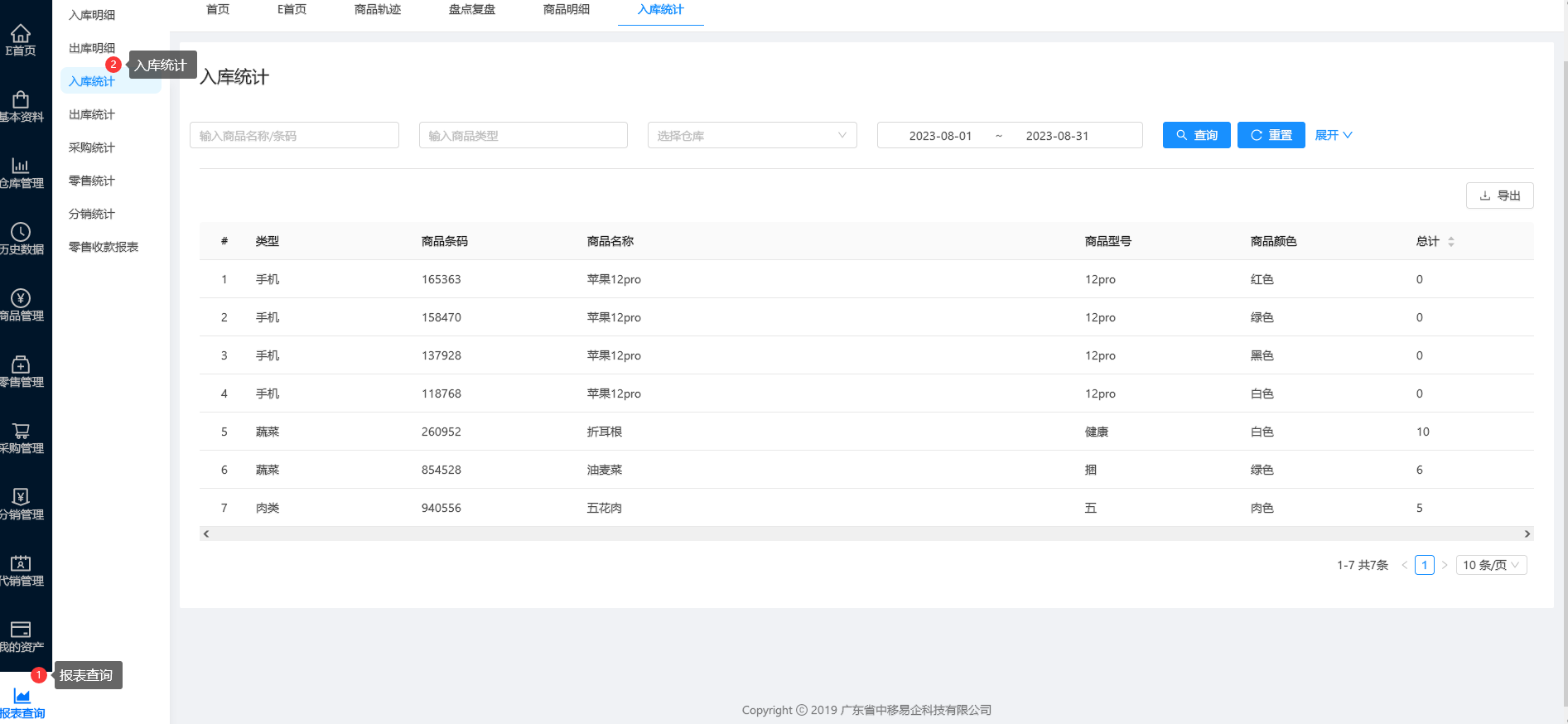Click the right arrow of horizontal scrollbar
Screen dimensions: 1568x724
[1527, 533]
